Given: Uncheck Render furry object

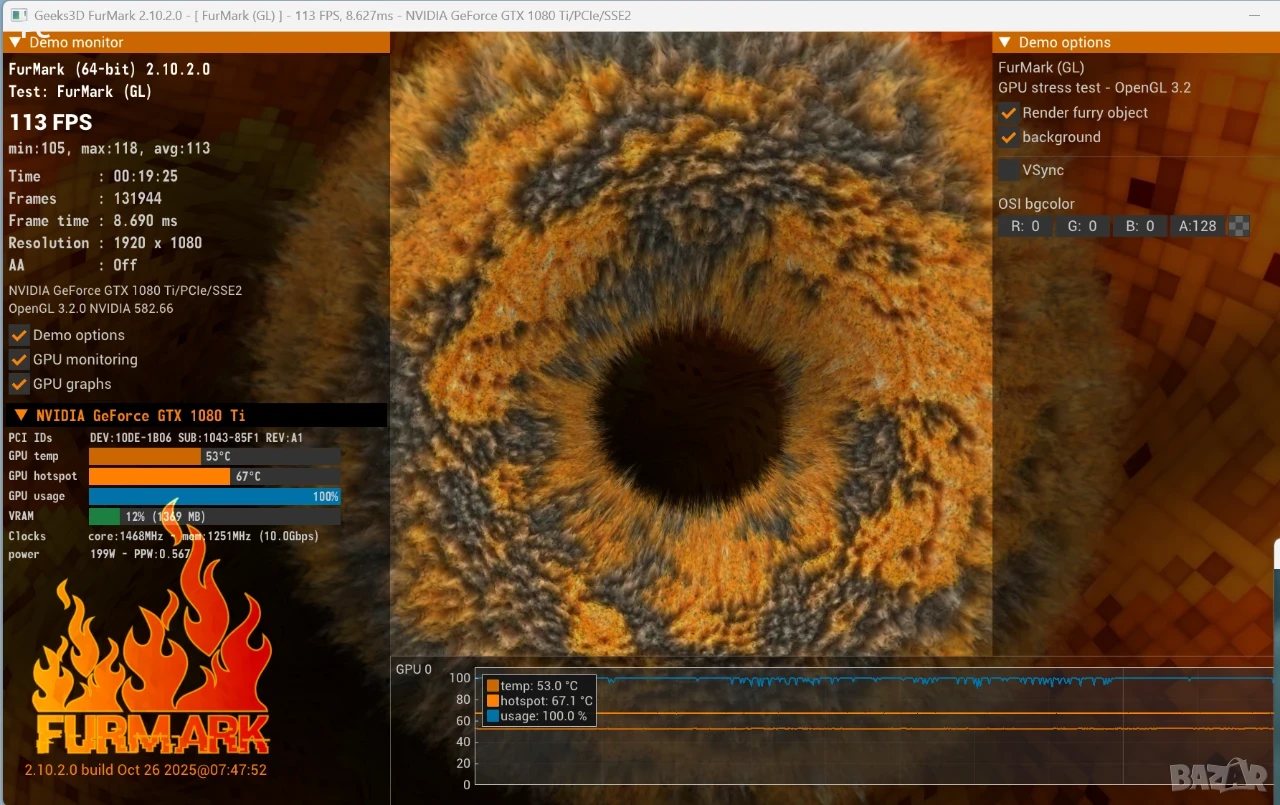Looking at the screenshot, I should [x=1009, y=113].
